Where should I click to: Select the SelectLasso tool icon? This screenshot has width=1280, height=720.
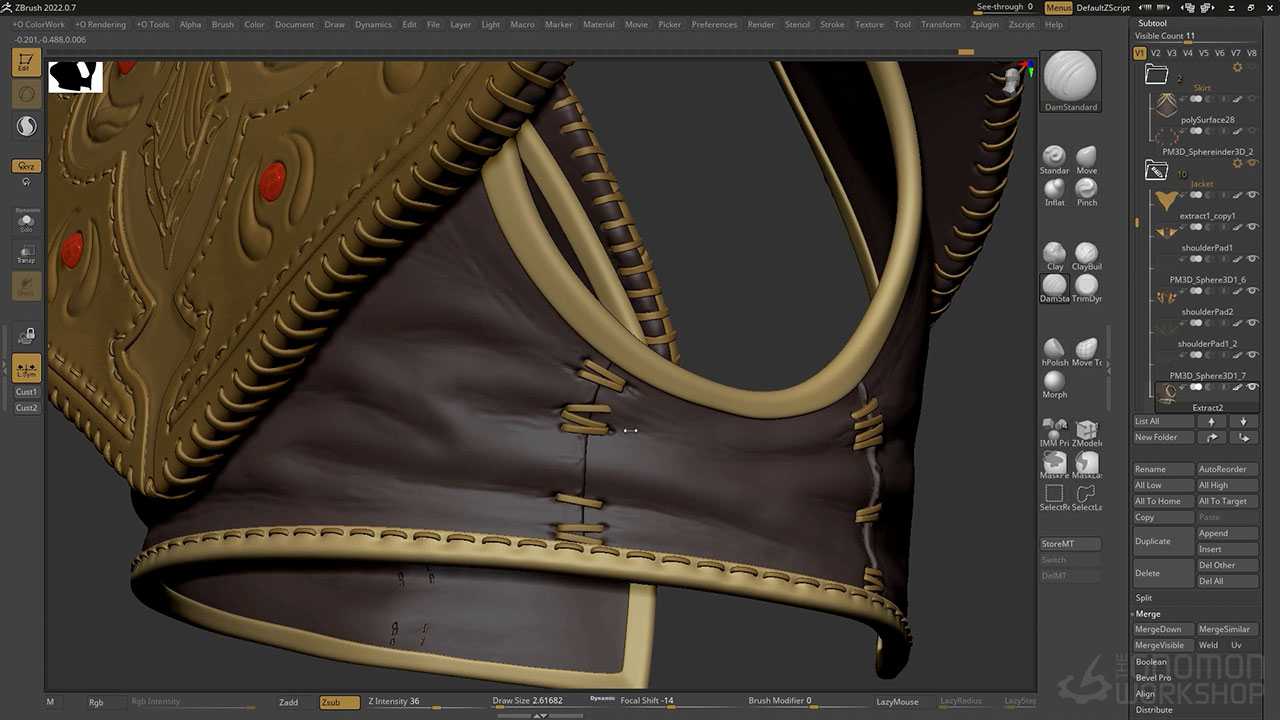[x=1086, y=494]
